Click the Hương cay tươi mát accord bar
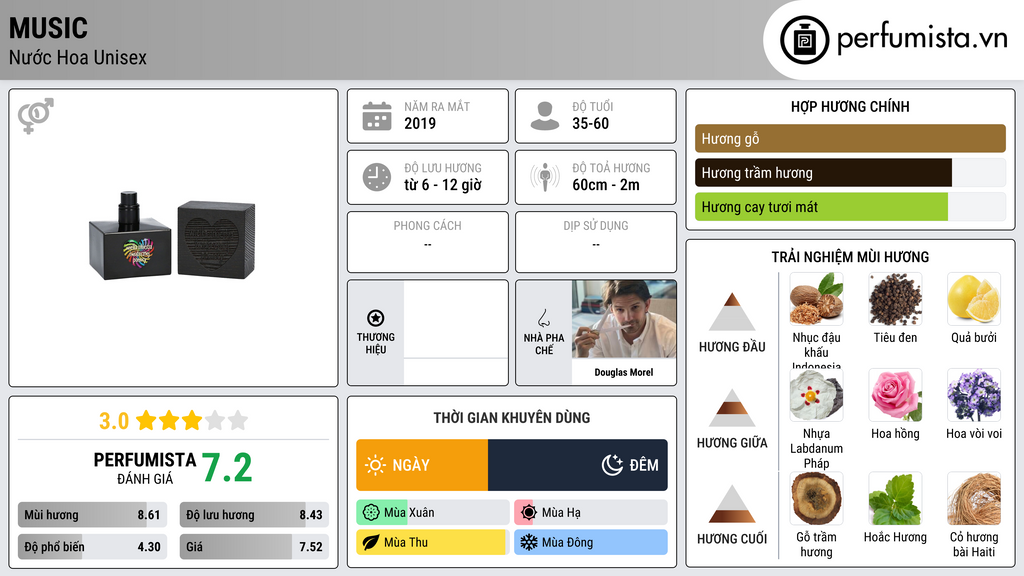The width and height of the screenshot is (1024, 576). tap(850, 207)
